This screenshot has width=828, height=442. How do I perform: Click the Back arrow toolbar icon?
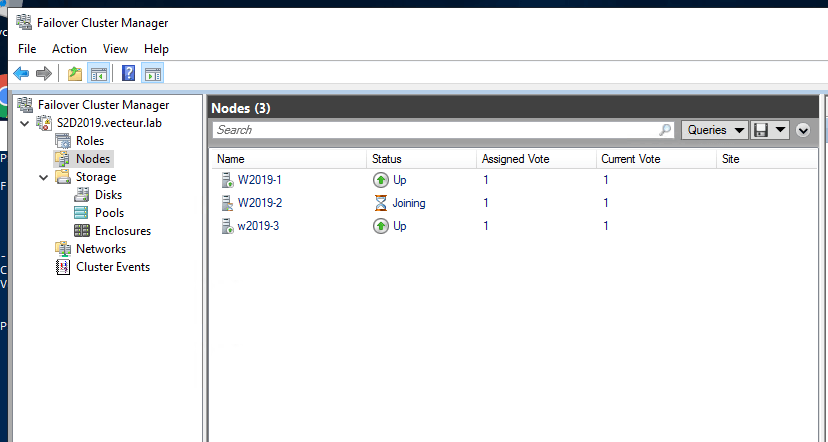[21, 73]
